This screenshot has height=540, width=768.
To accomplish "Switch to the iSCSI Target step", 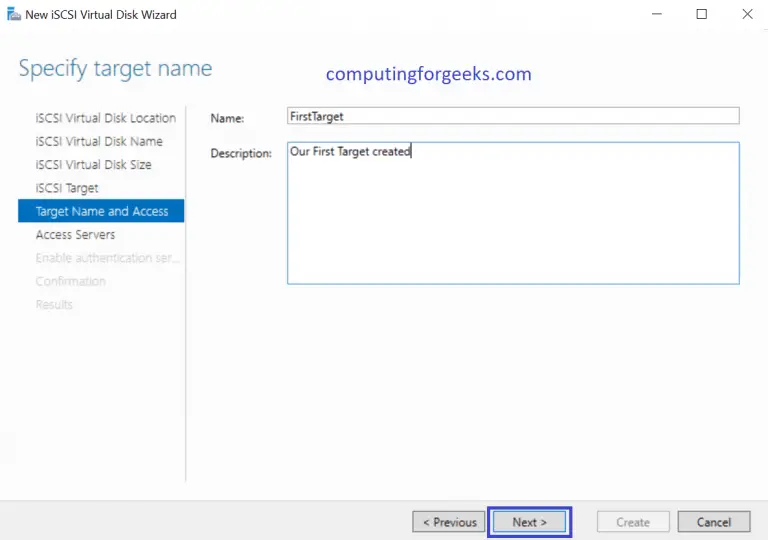I will (67, 188).
